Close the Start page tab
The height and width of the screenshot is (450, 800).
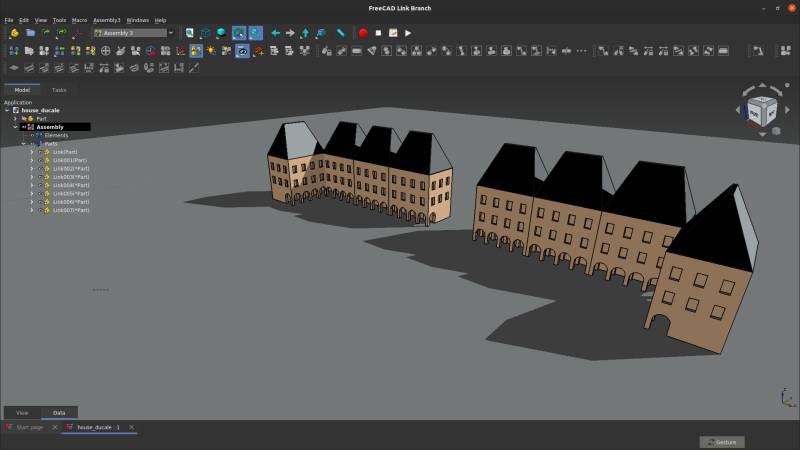55,427
